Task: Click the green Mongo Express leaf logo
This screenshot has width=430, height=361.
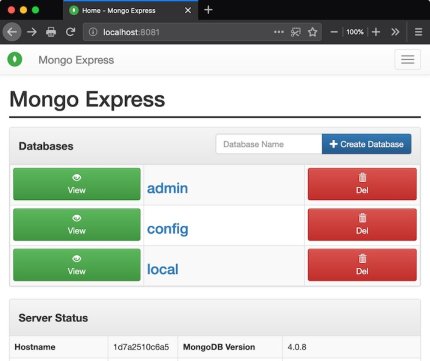Action: point(15,60)
